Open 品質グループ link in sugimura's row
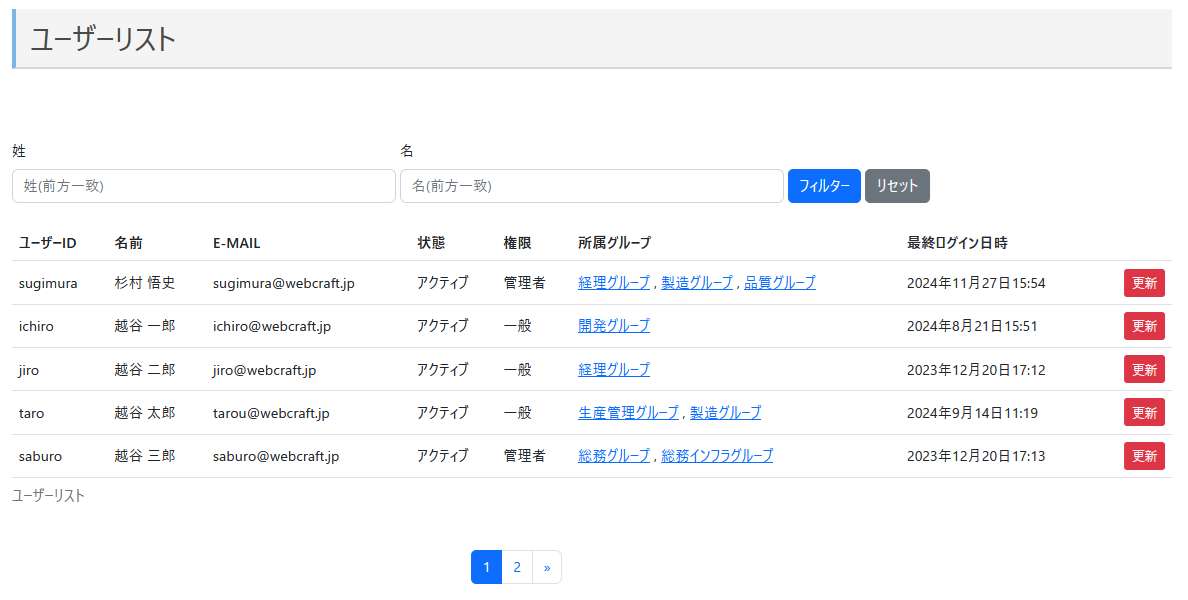Screen dimensions: 1188x600 coord(780,283)
